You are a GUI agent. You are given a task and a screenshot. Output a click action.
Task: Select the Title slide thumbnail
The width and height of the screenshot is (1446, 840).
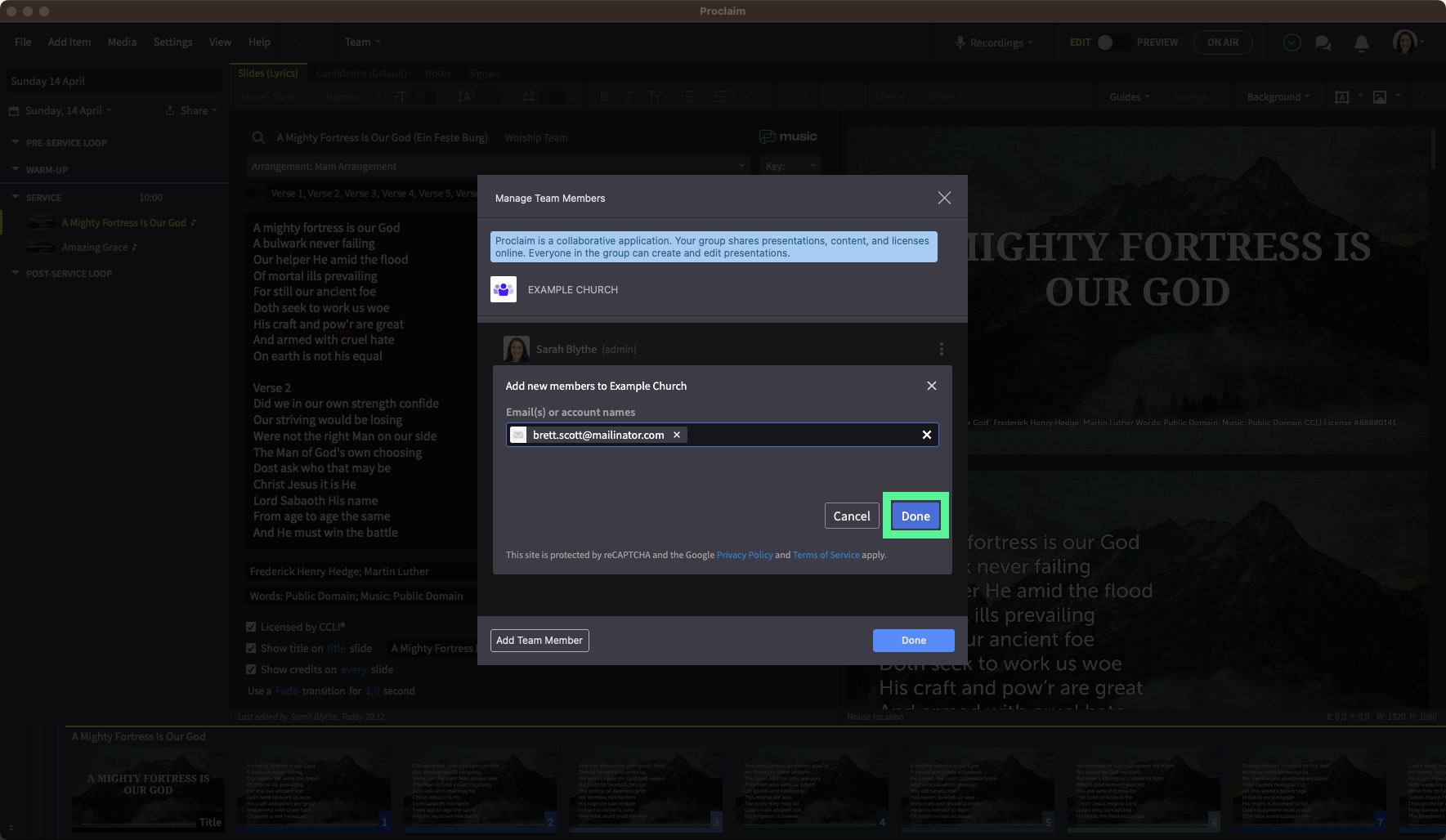tap(148, 789)
